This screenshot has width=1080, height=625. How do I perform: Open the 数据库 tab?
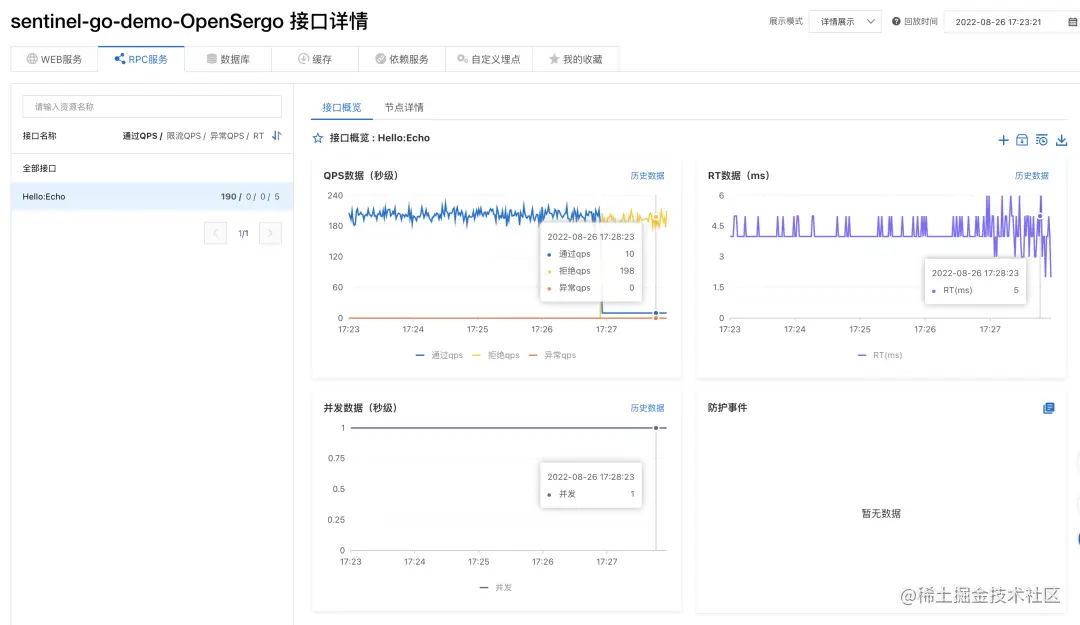pyautogui.click(x=228, y=59)
